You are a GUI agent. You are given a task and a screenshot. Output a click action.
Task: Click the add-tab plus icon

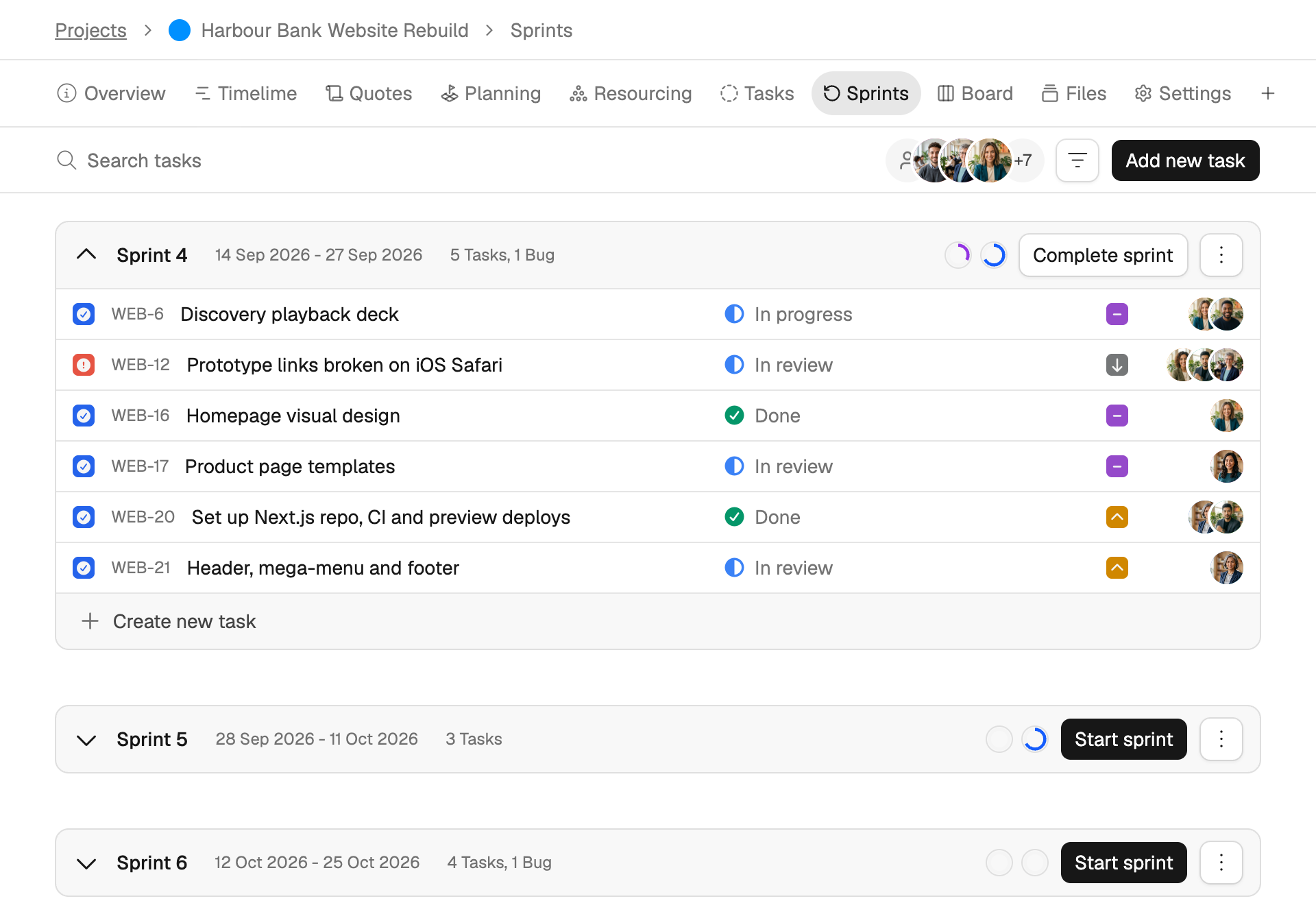coord(1268,93)
